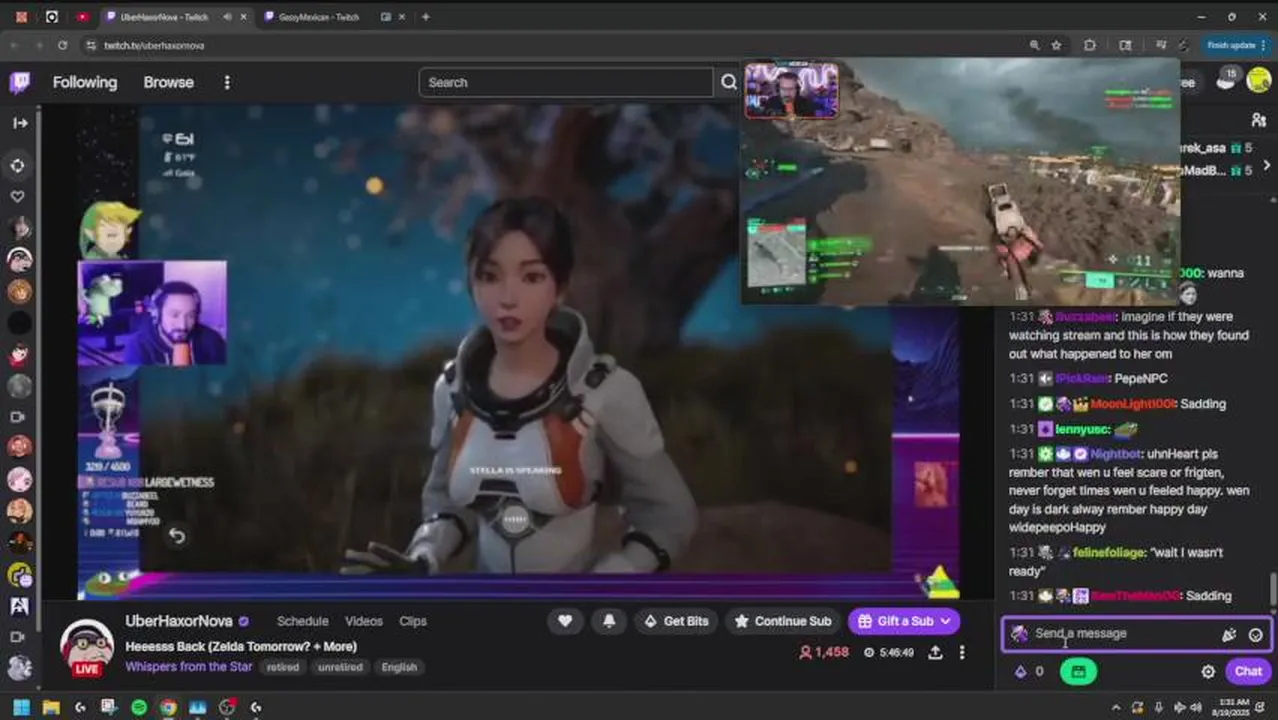Click the picture-in-picture mini player video

click(x=960, y=181)
